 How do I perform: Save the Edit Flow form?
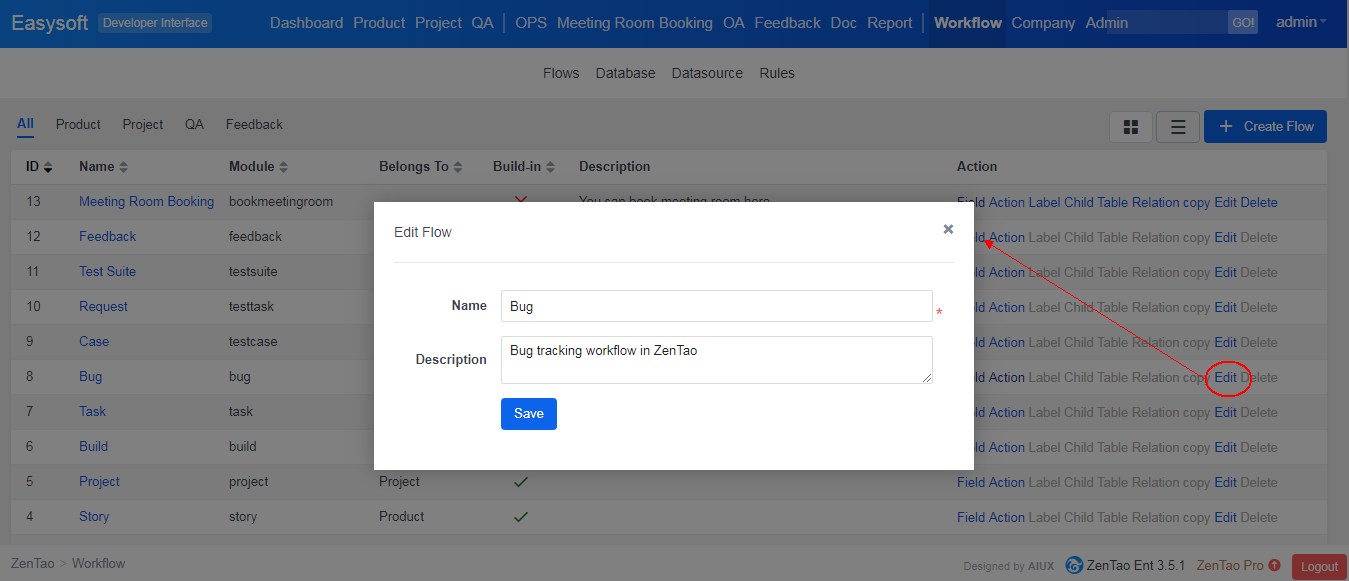point(528,414)
